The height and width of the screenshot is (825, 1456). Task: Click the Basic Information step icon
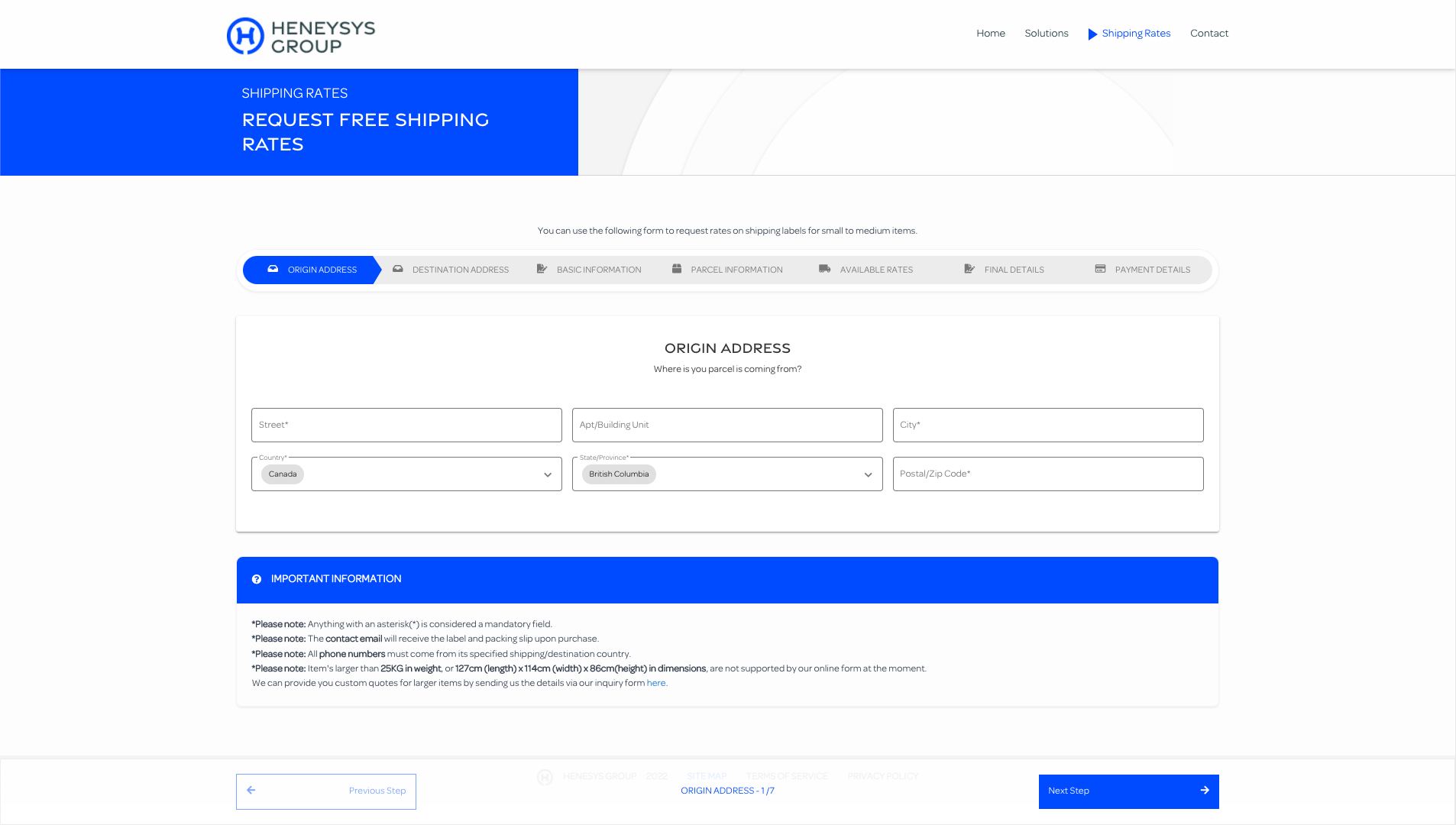point(542,269)
